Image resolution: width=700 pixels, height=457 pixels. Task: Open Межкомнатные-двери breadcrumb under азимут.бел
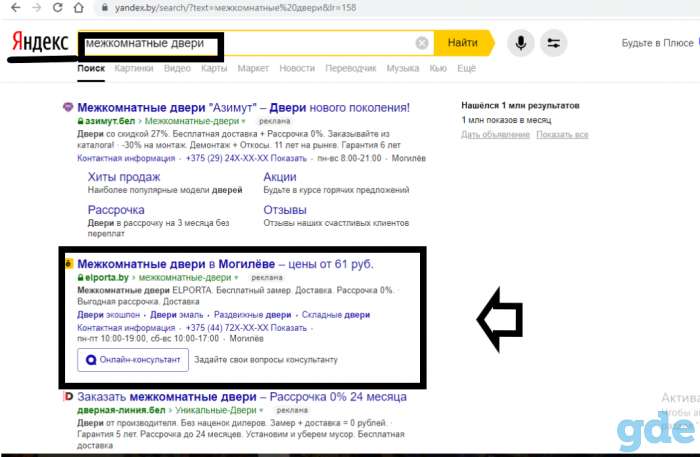[192, 121]
